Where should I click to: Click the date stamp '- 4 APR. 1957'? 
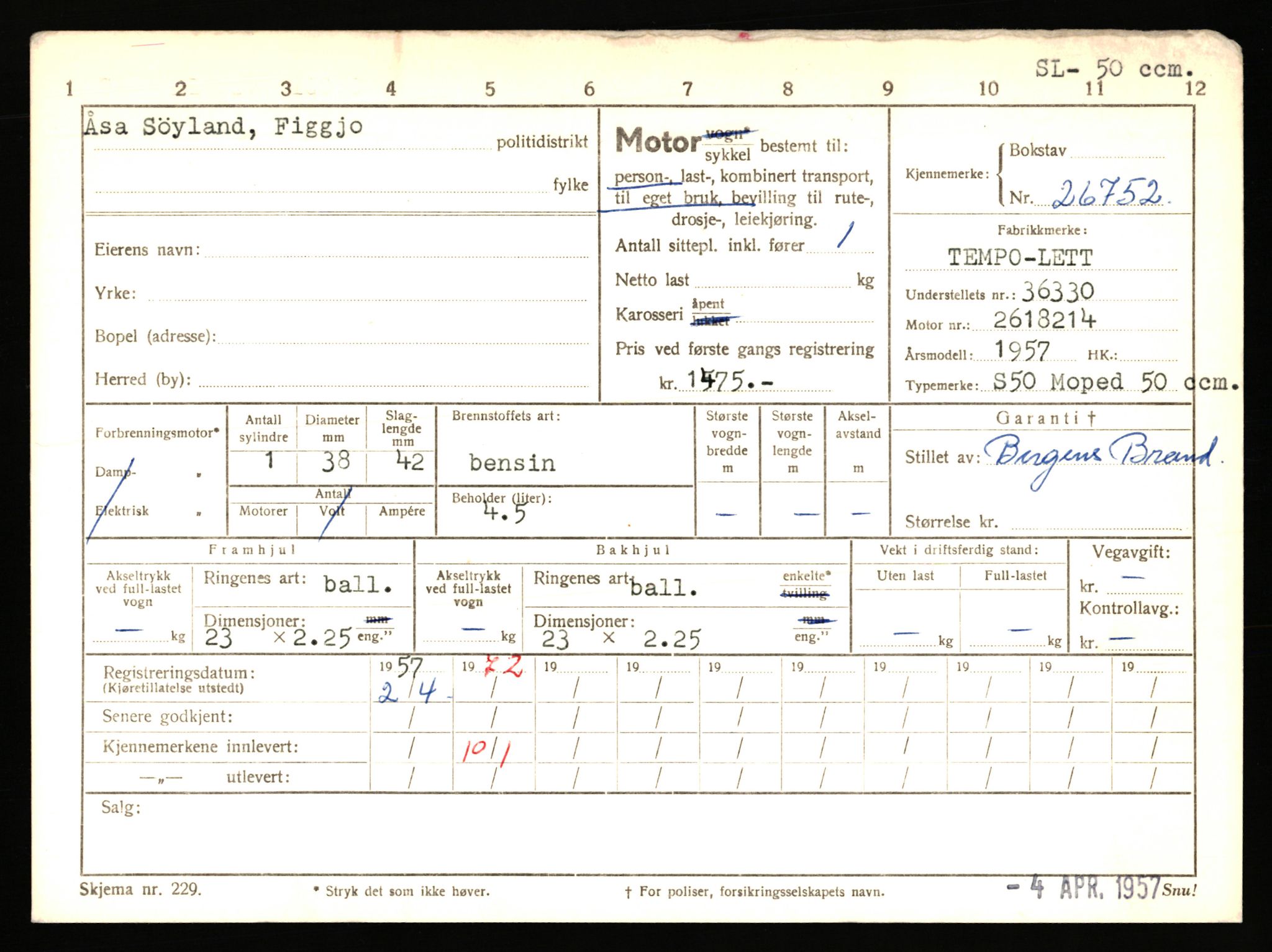[1082, 888]
